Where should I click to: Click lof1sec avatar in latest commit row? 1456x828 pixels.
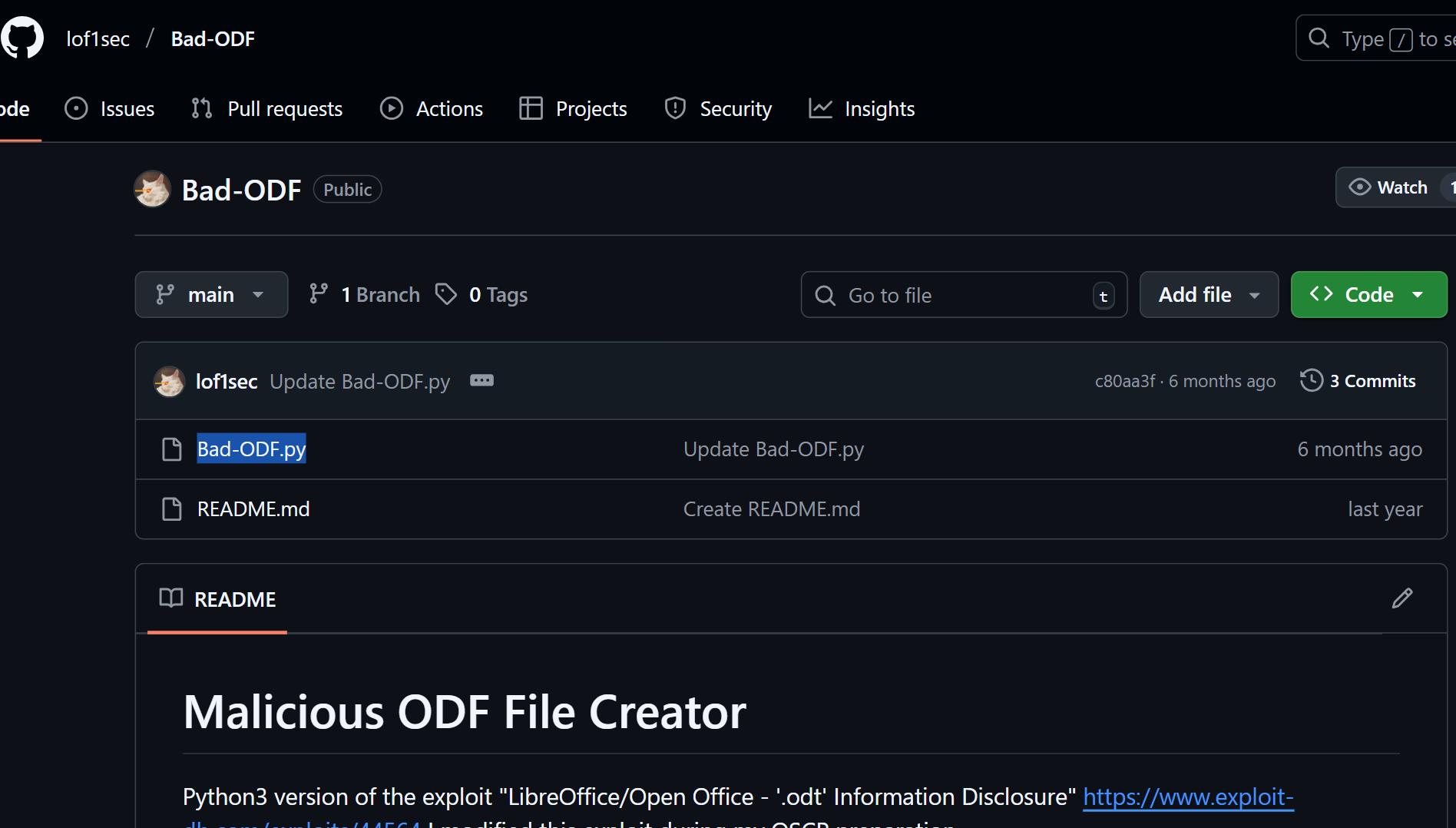[169, 381]
